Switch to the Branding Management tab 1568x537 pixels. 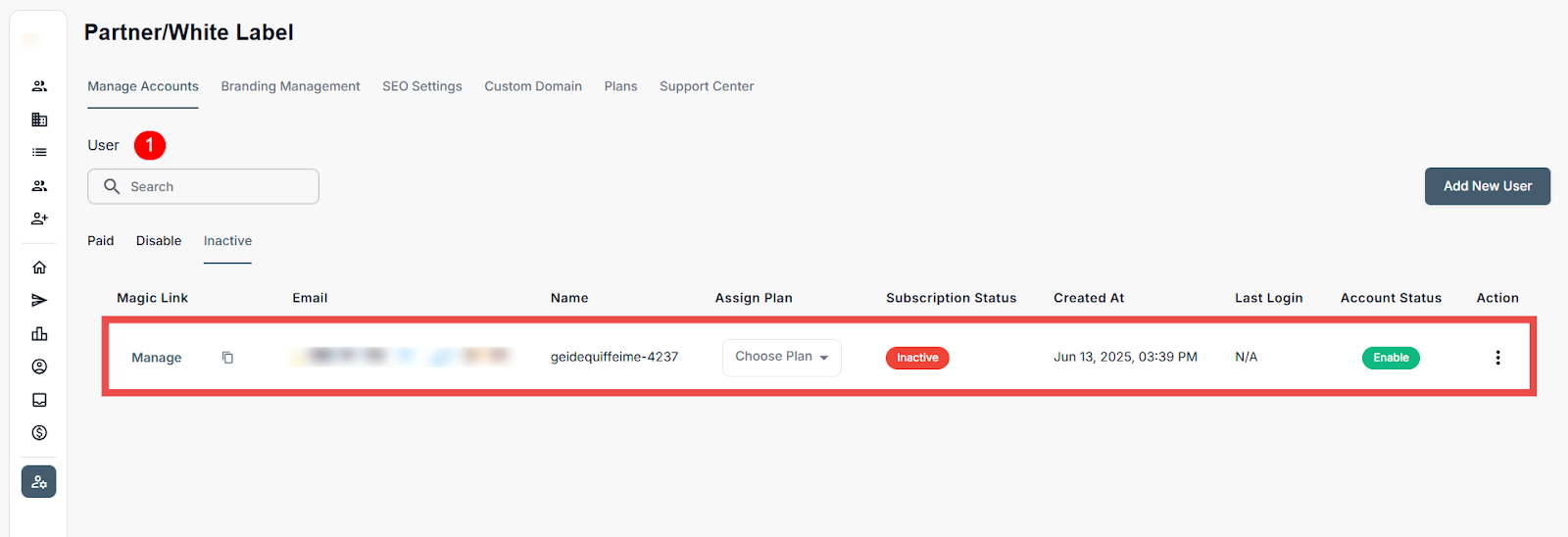pos(290,86)
